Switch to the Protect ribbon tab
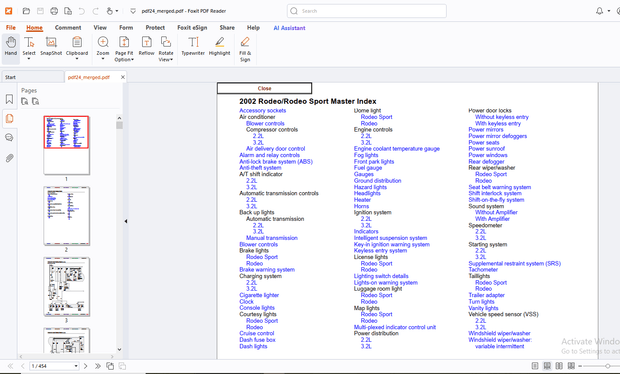This screenshot has height=374, width=620. tap(155, 28)
